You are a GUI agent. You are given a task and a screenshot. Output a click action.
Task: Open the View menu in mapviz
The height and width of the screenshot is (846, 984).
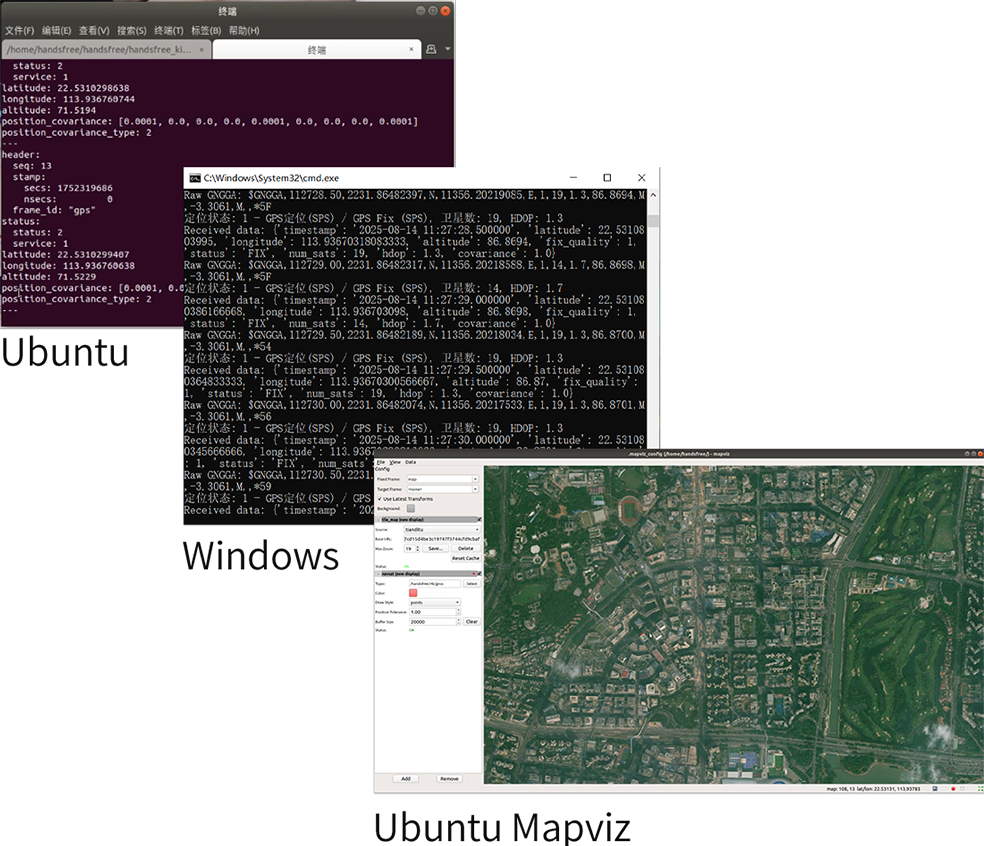pyautogui.click(x=395, y=462)
